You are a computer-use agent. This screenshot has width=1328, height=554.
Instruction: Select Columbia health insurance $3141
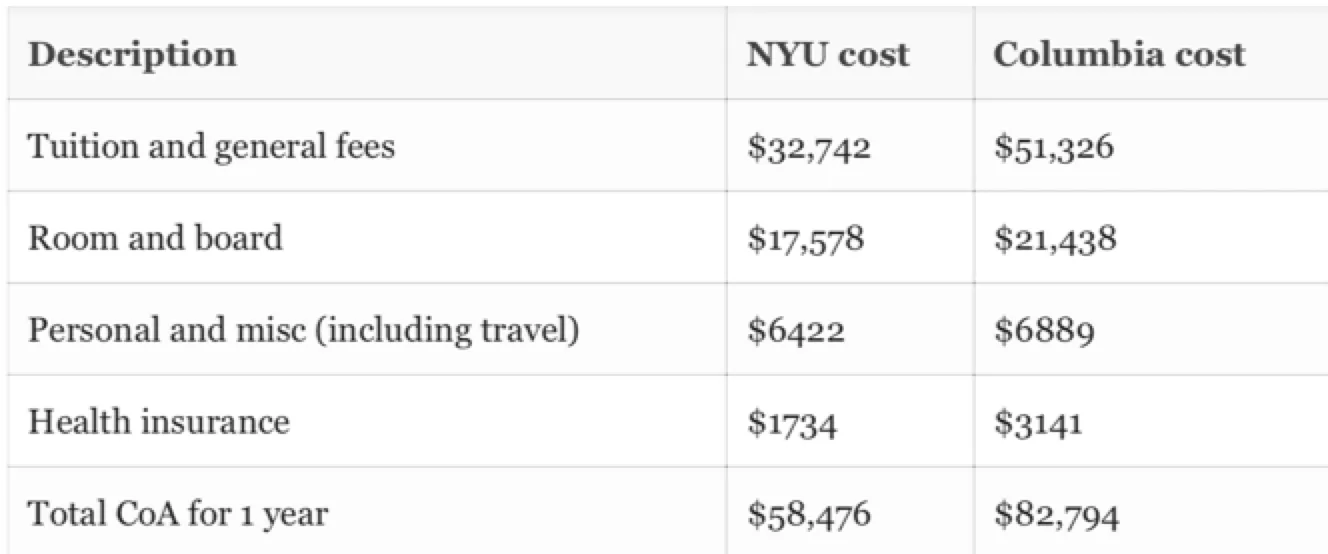click(1038, 423)
